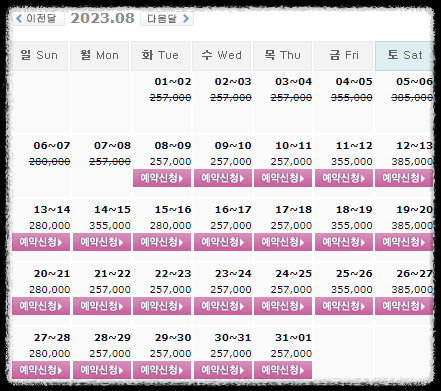The width and height of the screenshot is (441, 391).
Task: Request booking for 11~12
Action: click(344, 178)
